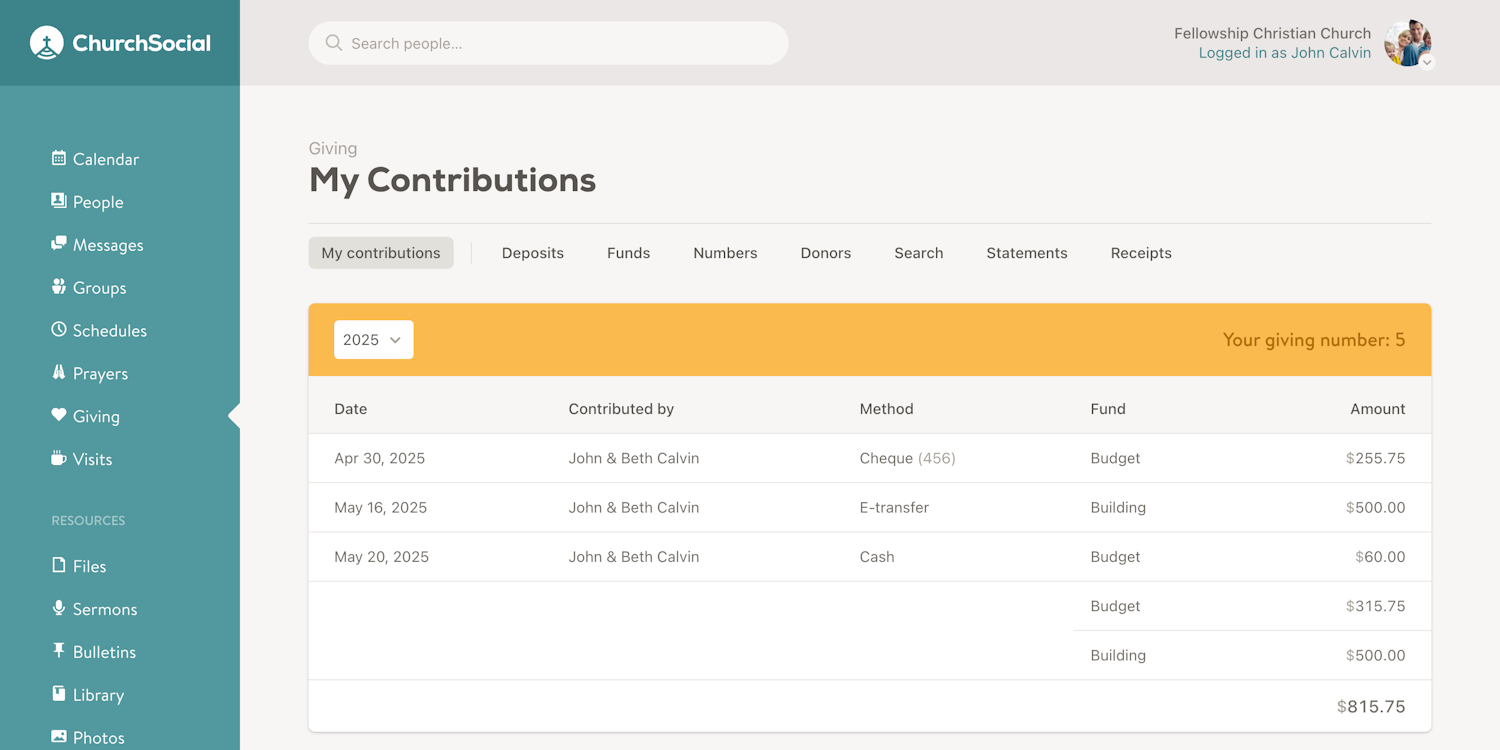Click the Visits coffee cup icon
The height and width of the screenshot is (750, 1500).
tap(59, 459)
